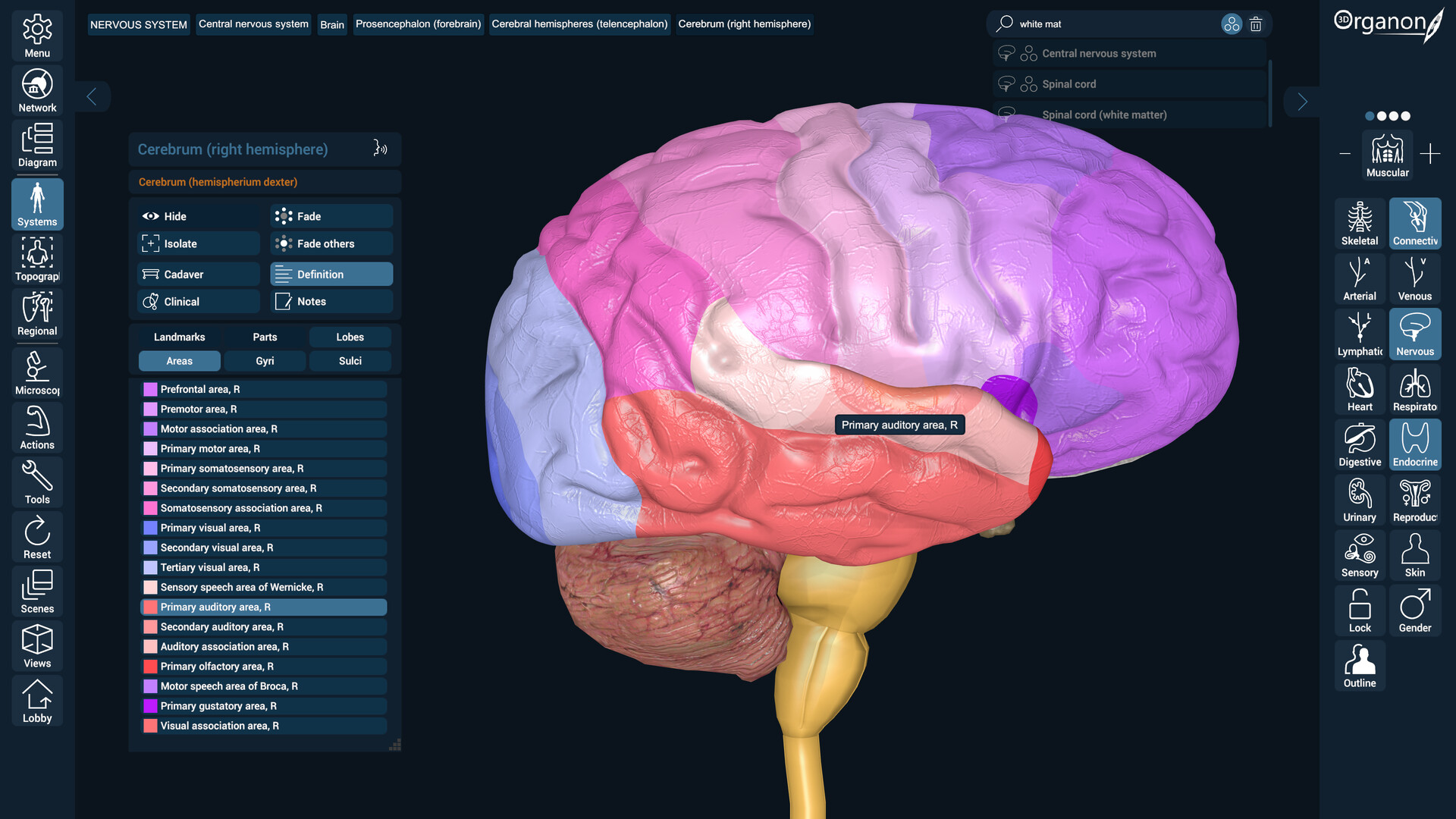The width and height of the screenshot is (1456, 819).
Task: Click the Primary olfactory area color swatch
Action: pos(149,666)
